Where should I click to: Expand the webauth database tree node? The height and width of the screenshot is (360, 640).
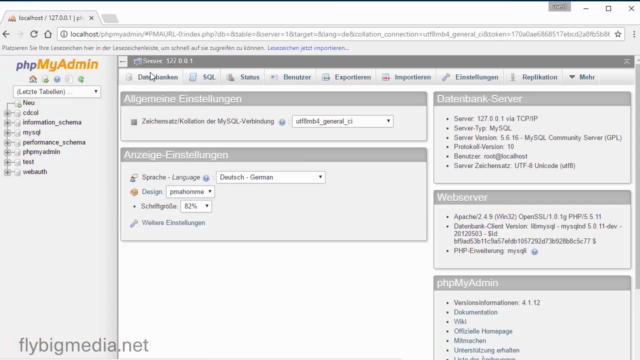(x=7, y=172)
